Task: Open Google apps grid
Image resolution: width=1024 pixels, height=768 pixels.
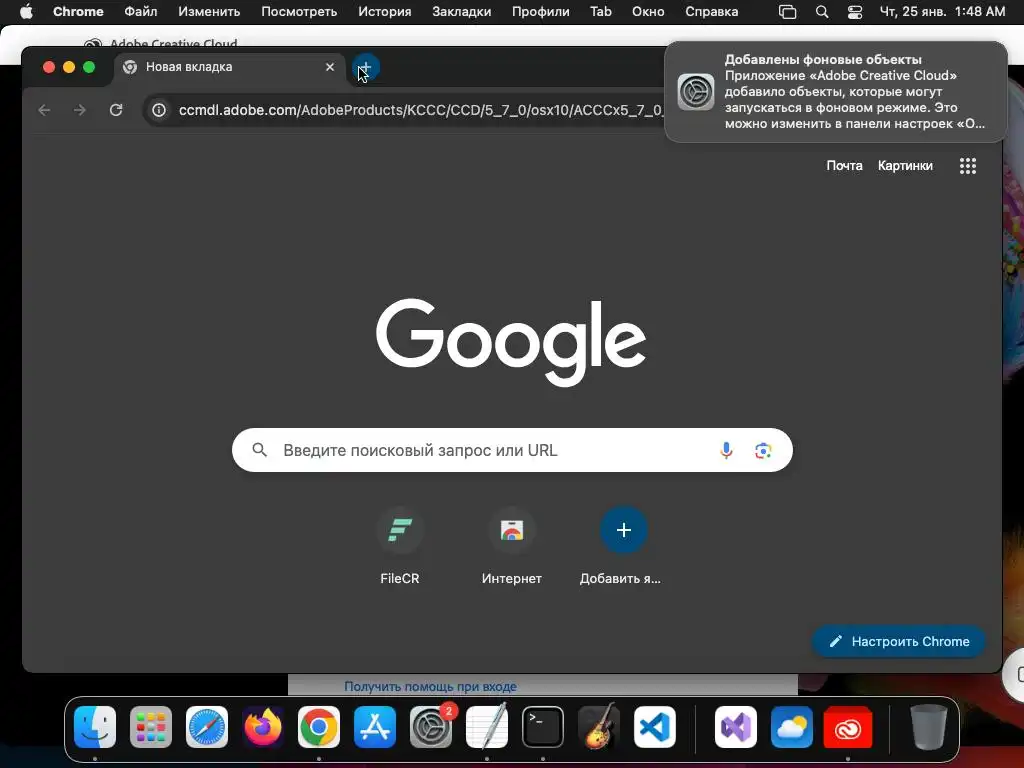Action: coord(968,166)
